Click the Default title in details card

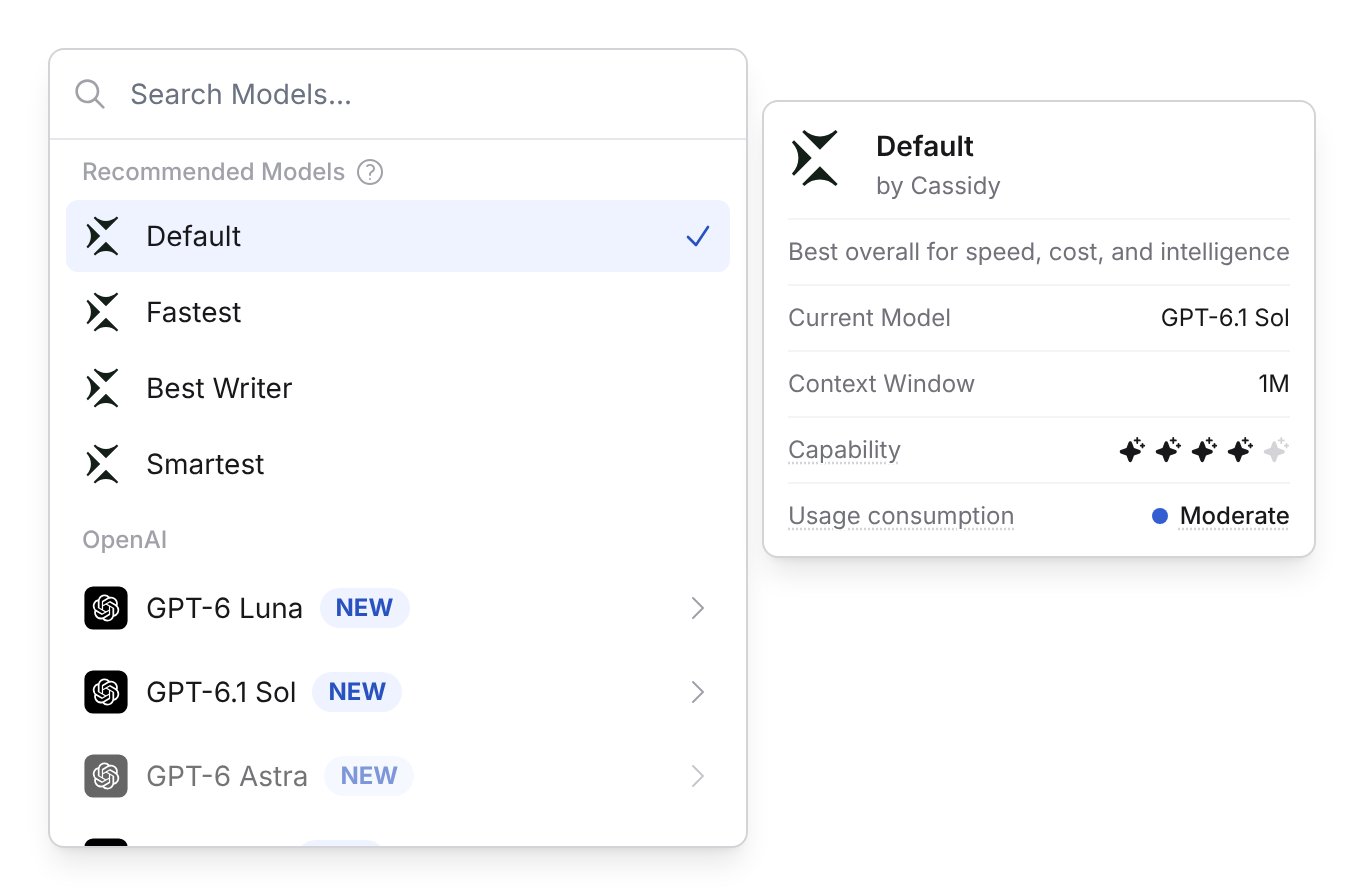click(x=925, y=146)
